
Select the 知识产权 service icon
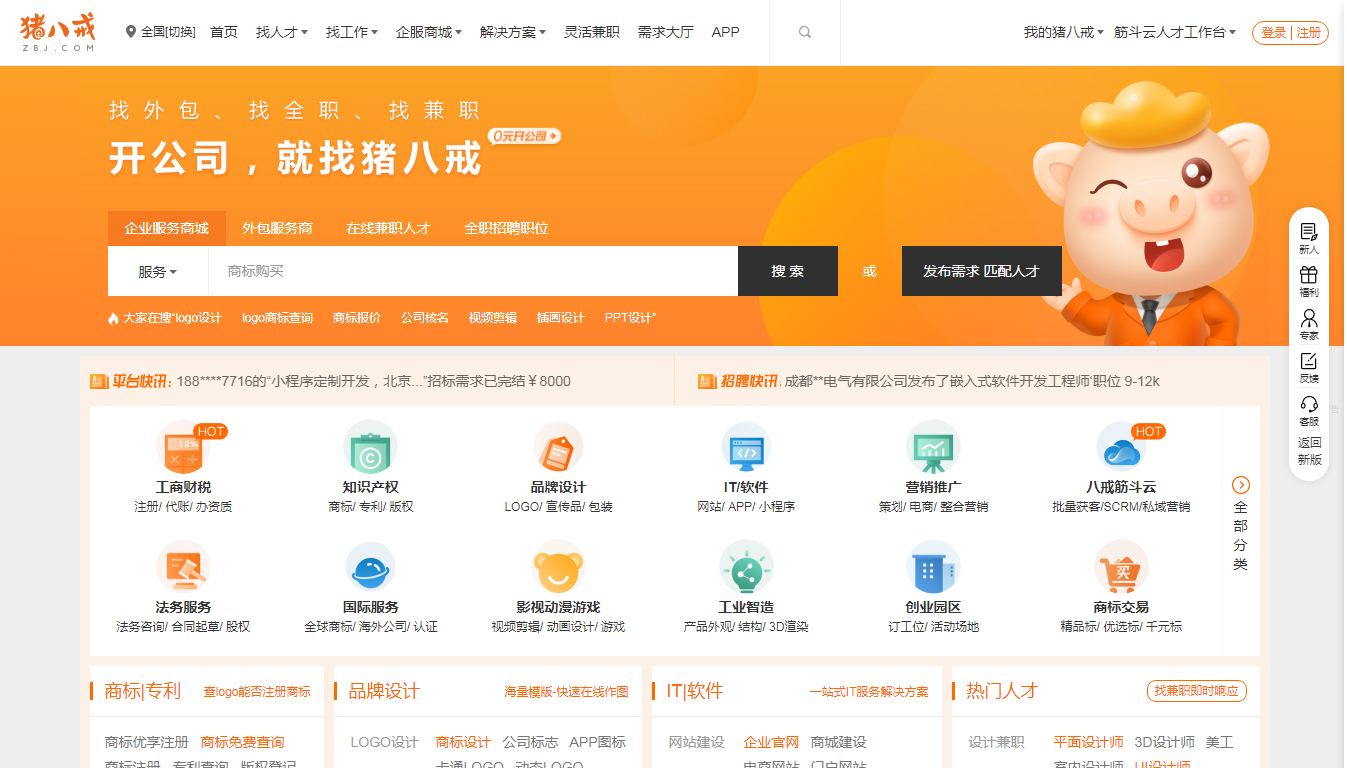click(x=370, y=449)
